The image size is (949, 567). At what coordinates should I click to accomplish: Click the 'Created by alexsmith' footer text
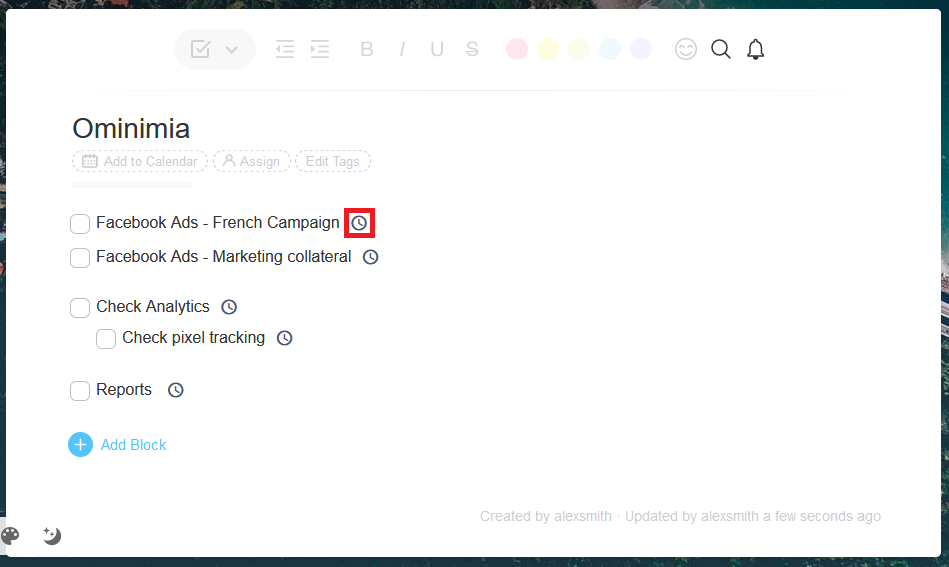pos(546,516)
